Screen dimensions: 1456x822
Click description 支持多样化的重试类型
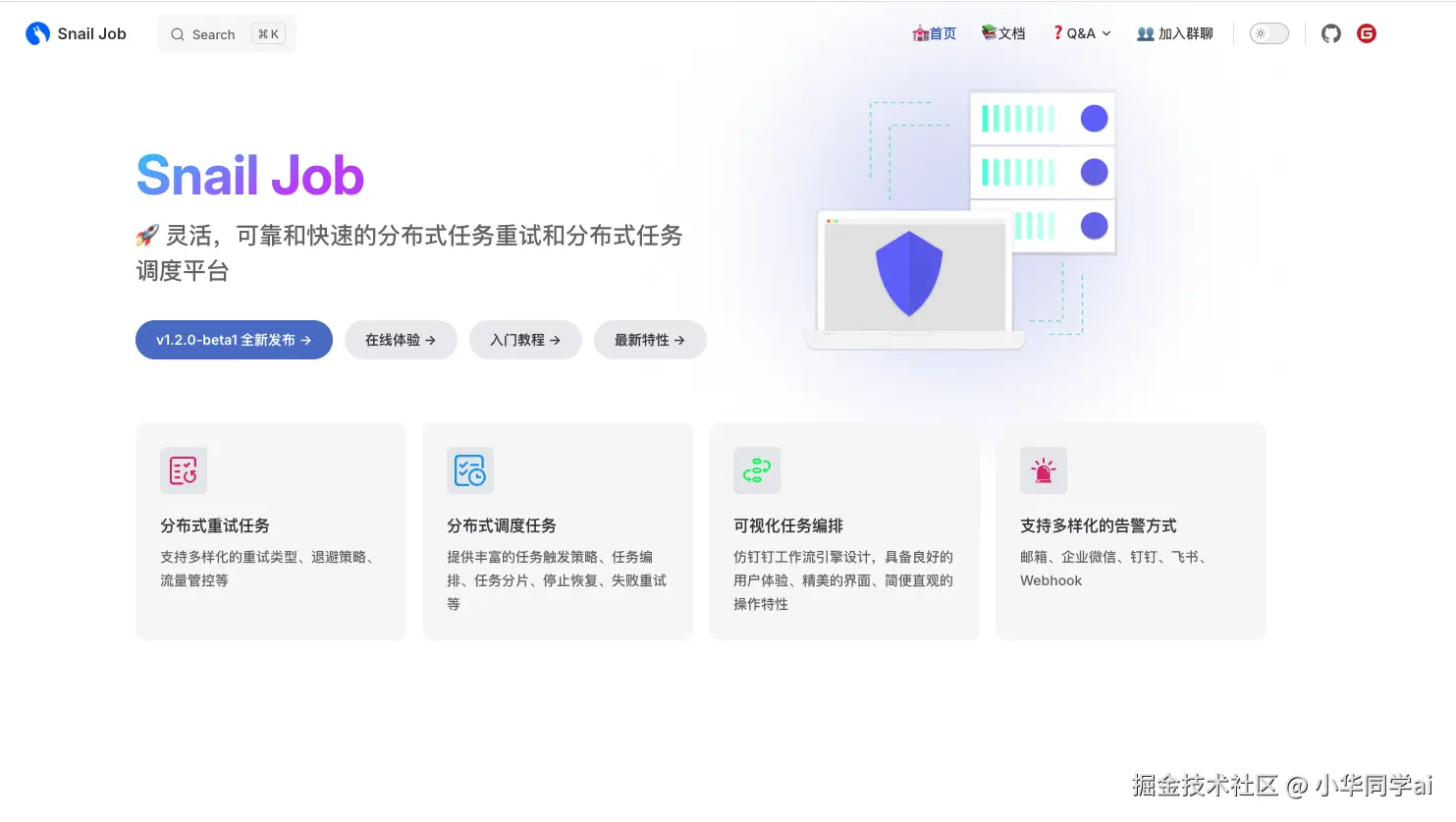coord(267,569)
